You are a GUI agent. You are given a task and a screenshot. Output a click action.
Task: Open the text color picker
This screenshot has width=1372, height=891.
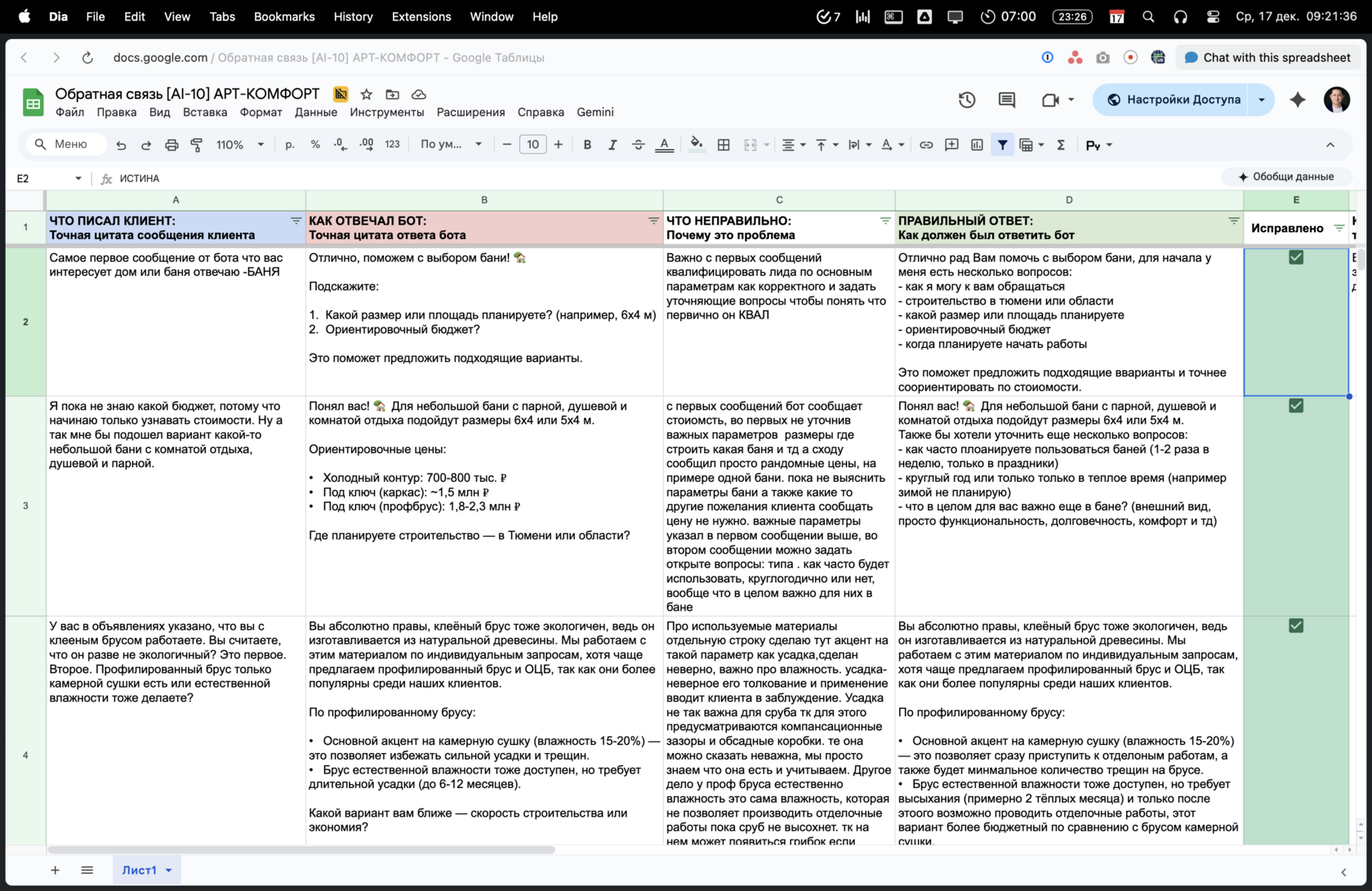tap(665, 145)
